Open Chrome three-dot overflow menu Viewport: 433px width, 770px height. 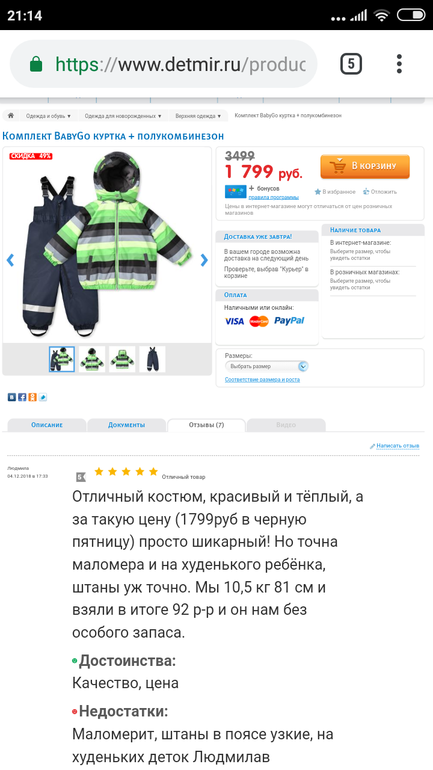(399, 64)
